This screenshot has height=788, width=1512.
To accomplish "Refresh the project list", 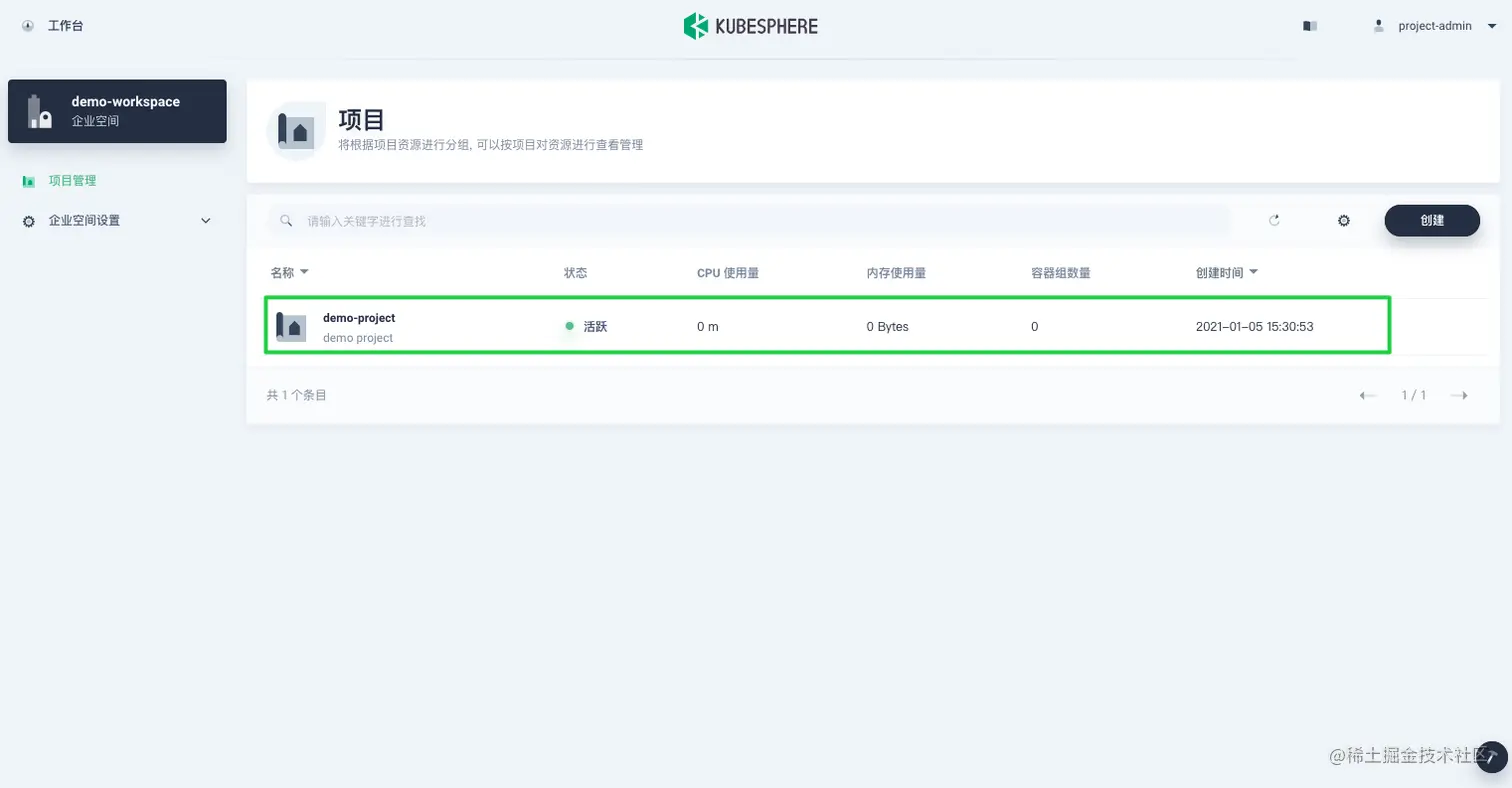I will pos(1274,221).
